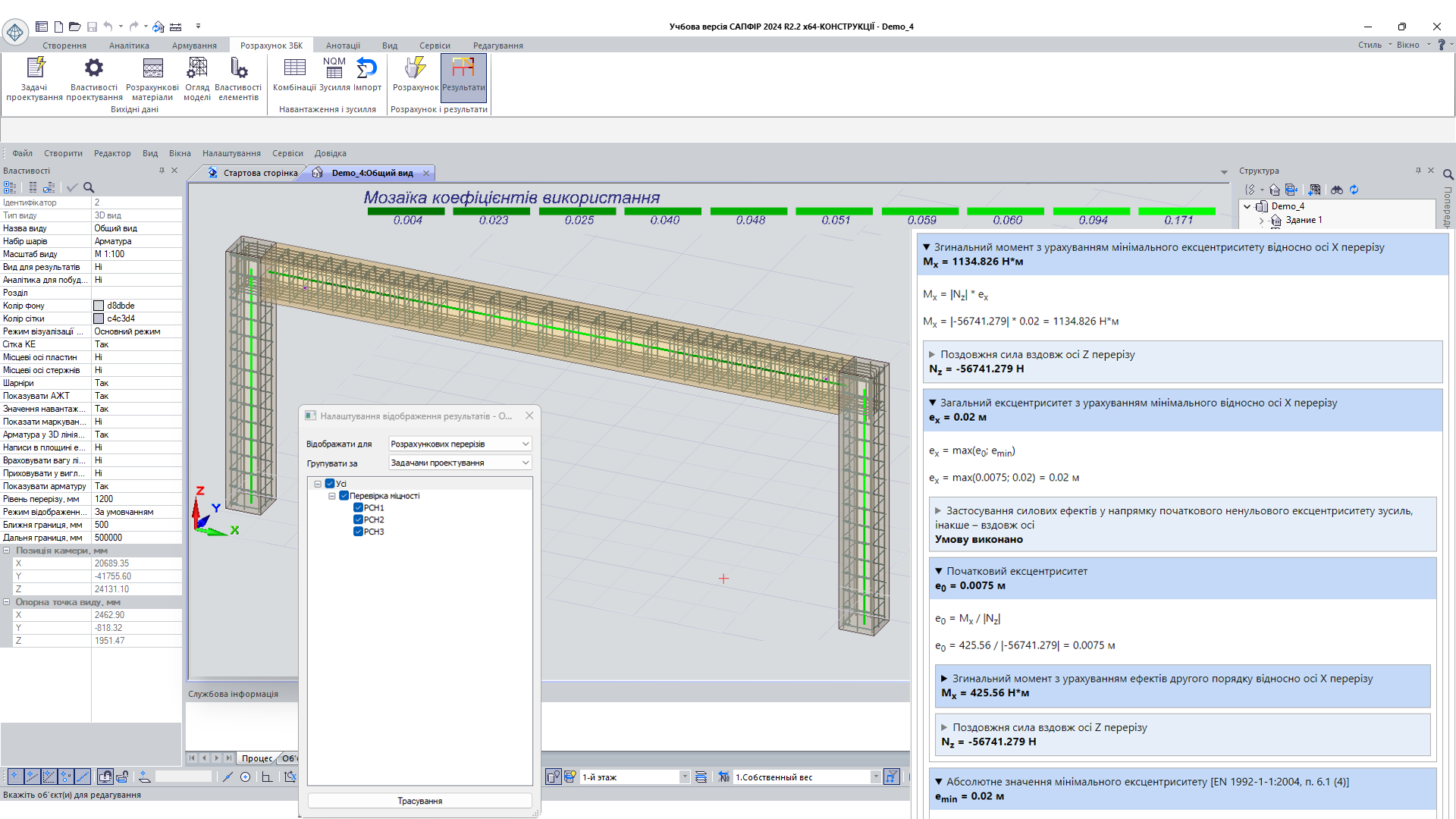
Task: Click the Колір фону color swatch
Action: [x=99, y=306]
